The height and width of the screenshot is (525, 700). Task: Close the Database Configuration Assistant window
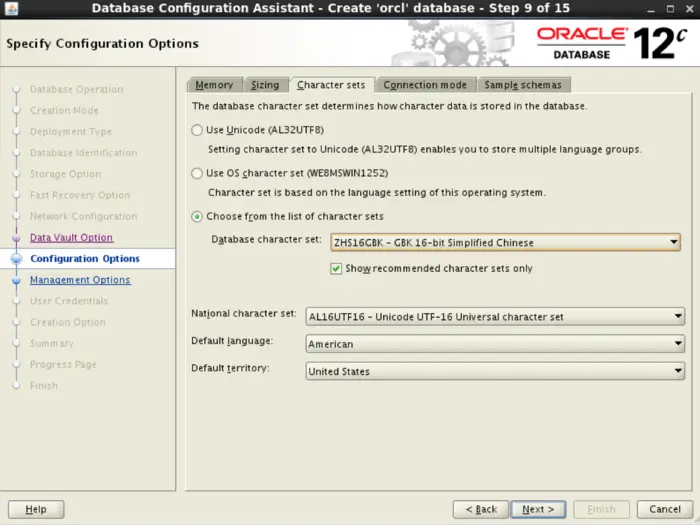point(689,9)
